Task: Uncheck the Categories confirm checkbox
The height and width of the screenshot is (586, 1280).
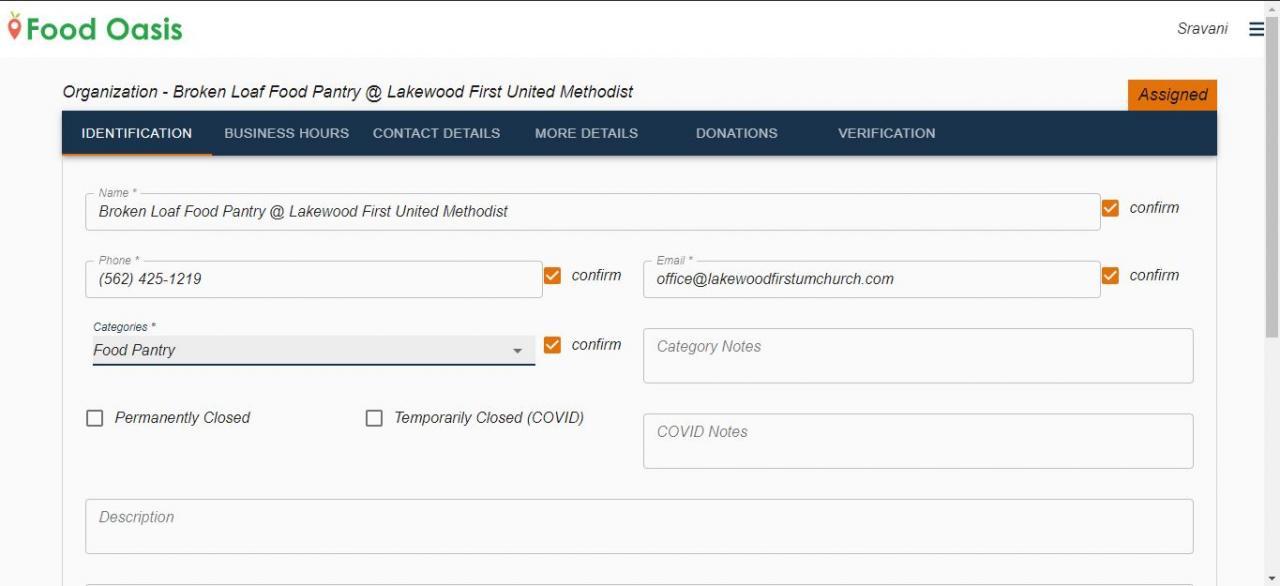Action: tap(552, 345)
